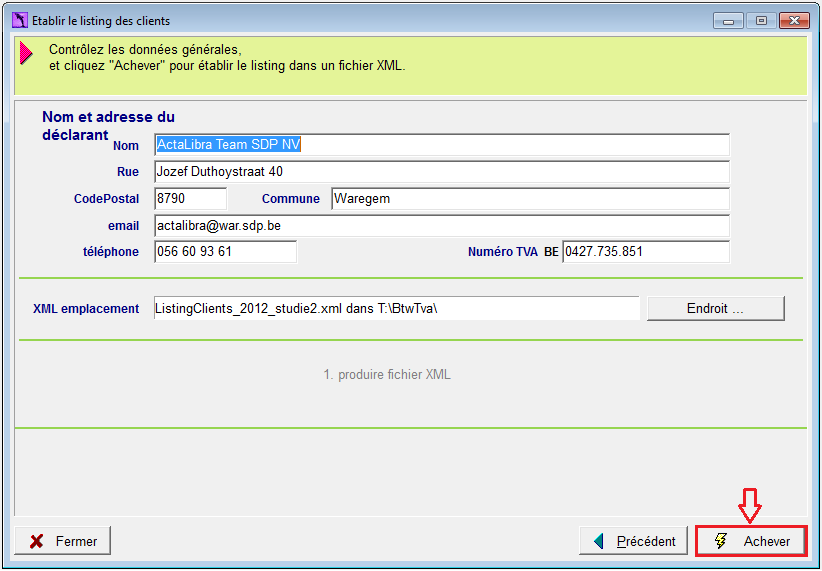Close window via title bar X

point(794,21)
